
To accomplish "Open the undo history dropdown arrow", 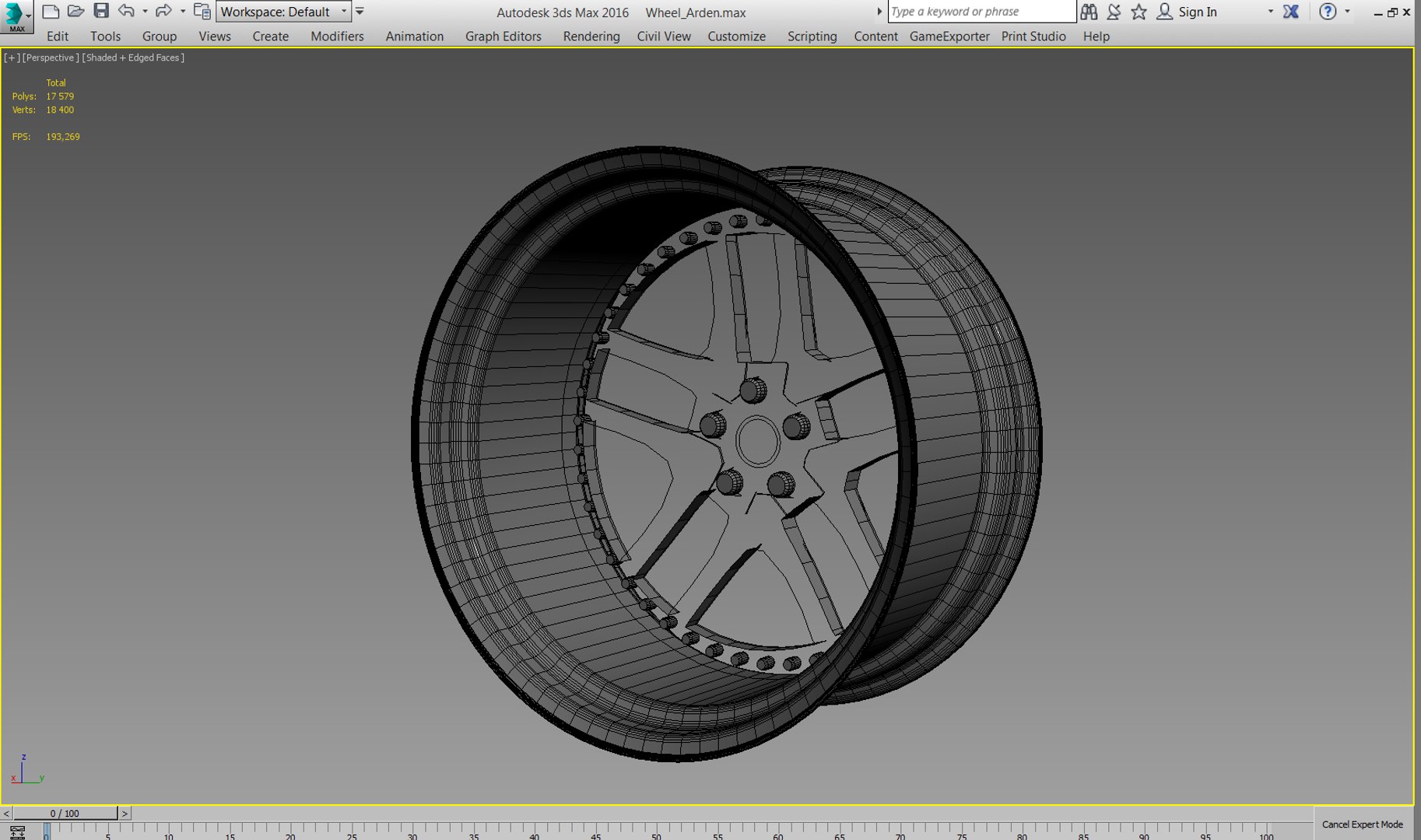I will (145, 12).
